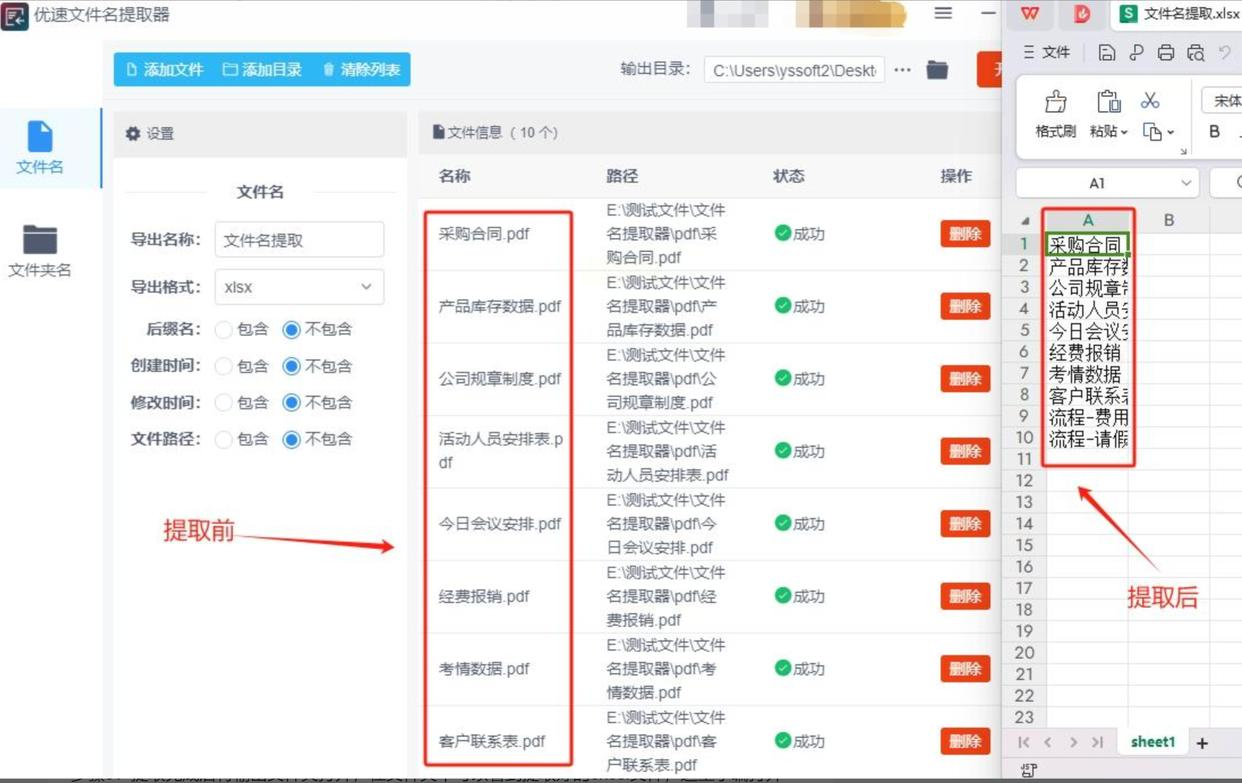Select column B header in spreadsheet
The width and height of the screenshot is (1242, 783).
(x=1169, y=220)
